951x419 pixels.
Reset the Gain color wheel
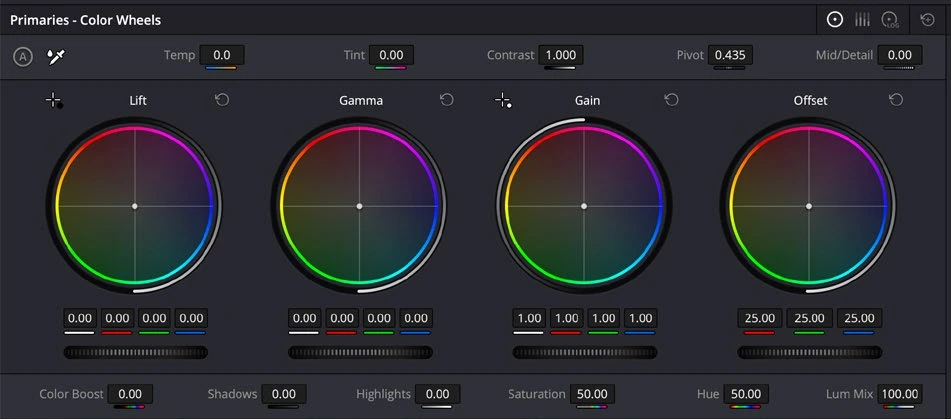[x=671, y=99]
